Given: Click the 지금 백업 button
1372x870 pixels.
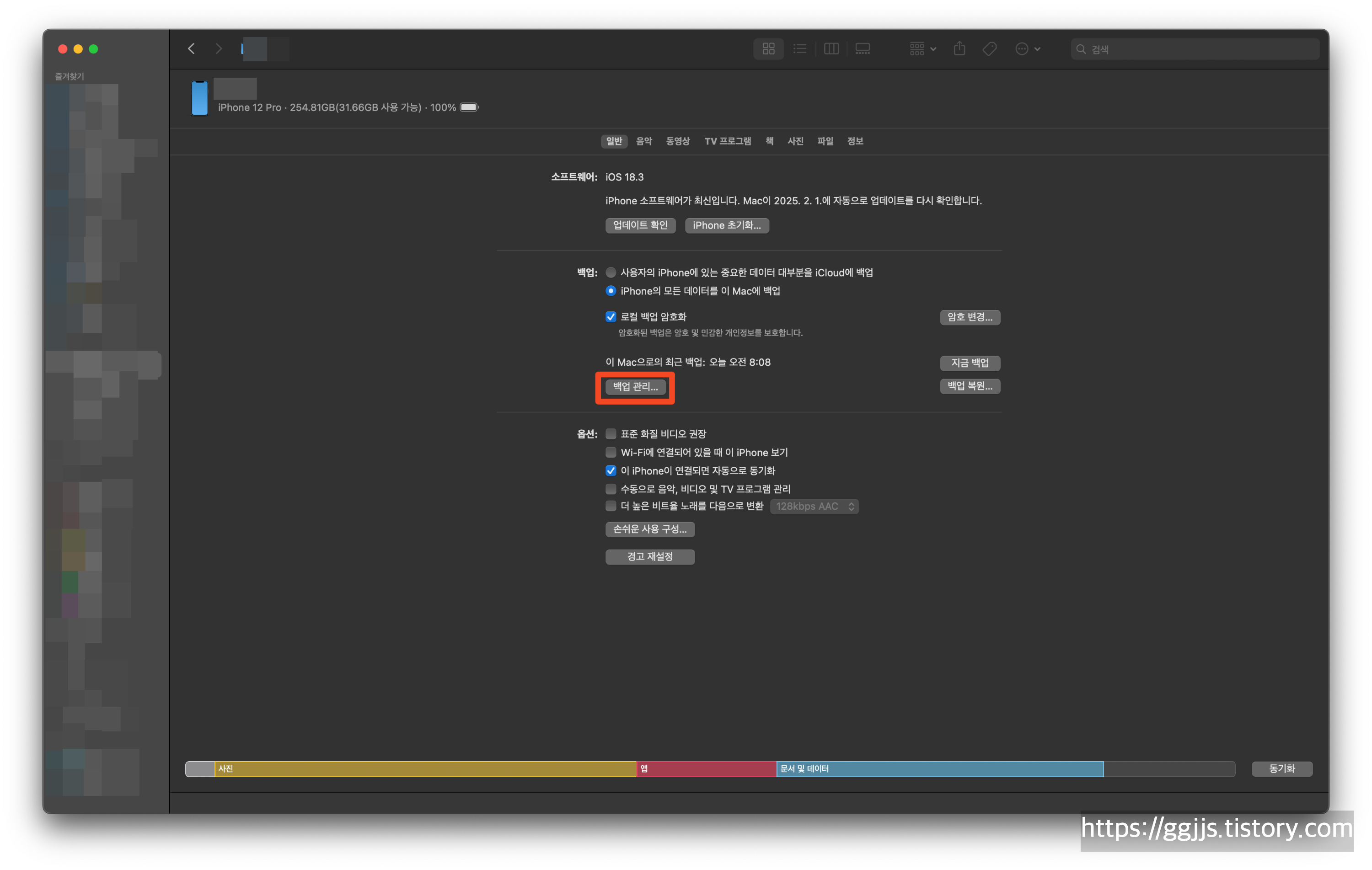Looking at the screenshot, I should 970,363.
